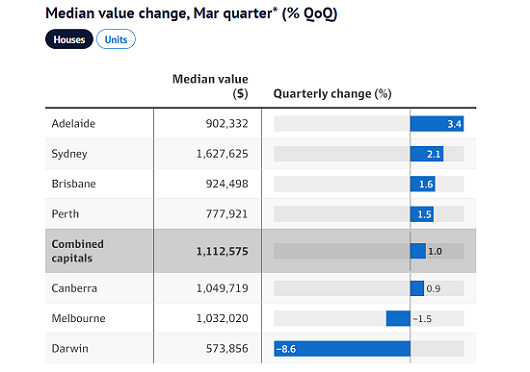This screenshot has height=372, width=530.
Task: Select Melbourne's negative 1.5 bar
Action: tap(398, 318)
